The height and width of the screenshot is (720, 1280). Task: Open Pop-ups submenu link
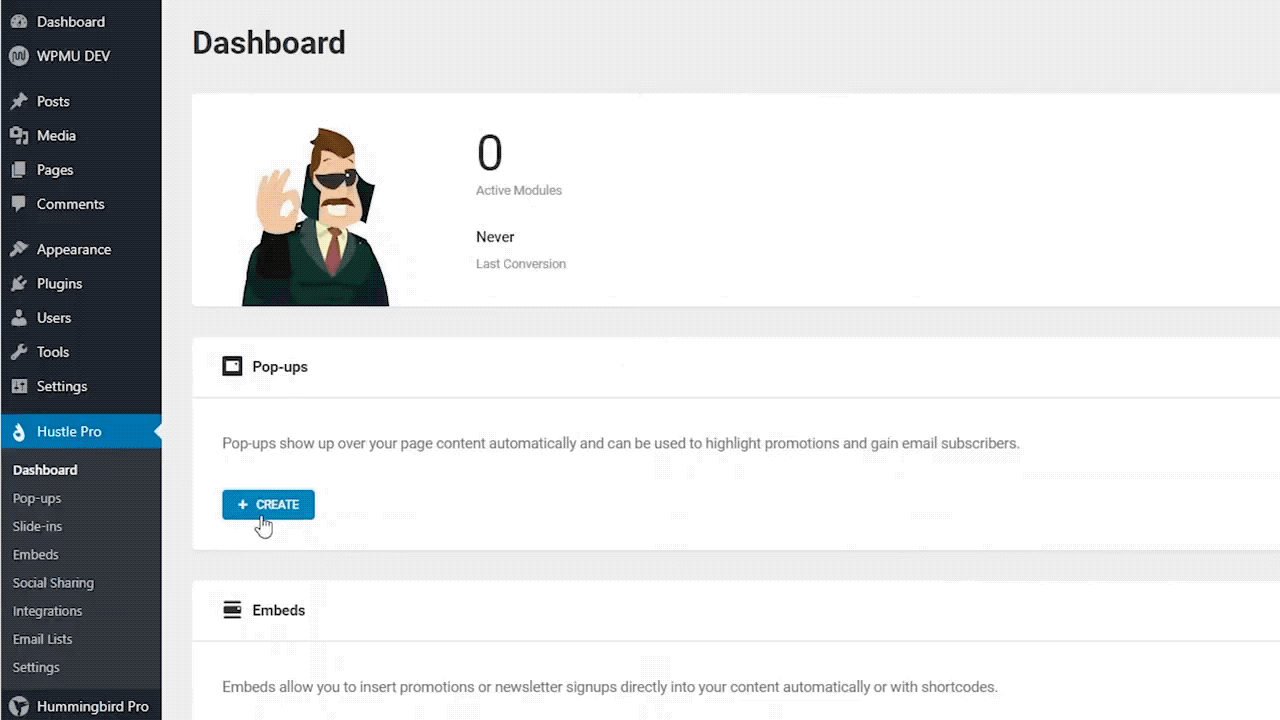tap(37, 498)
